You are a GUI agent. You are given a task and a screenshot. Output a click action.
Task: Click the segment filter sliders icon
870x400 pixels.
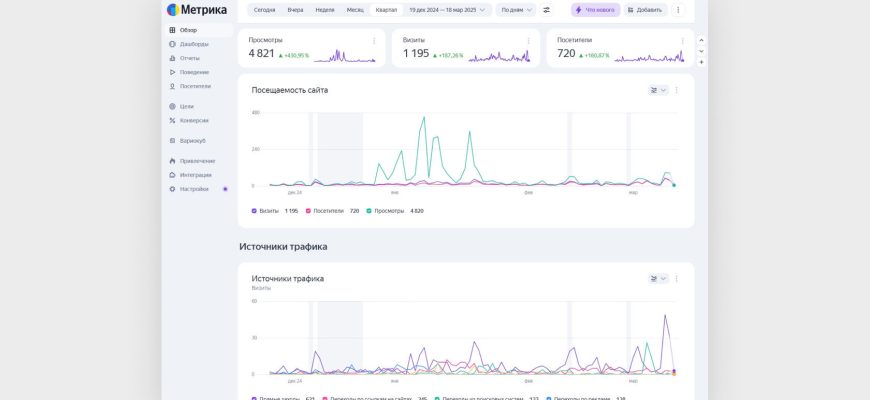547,10
